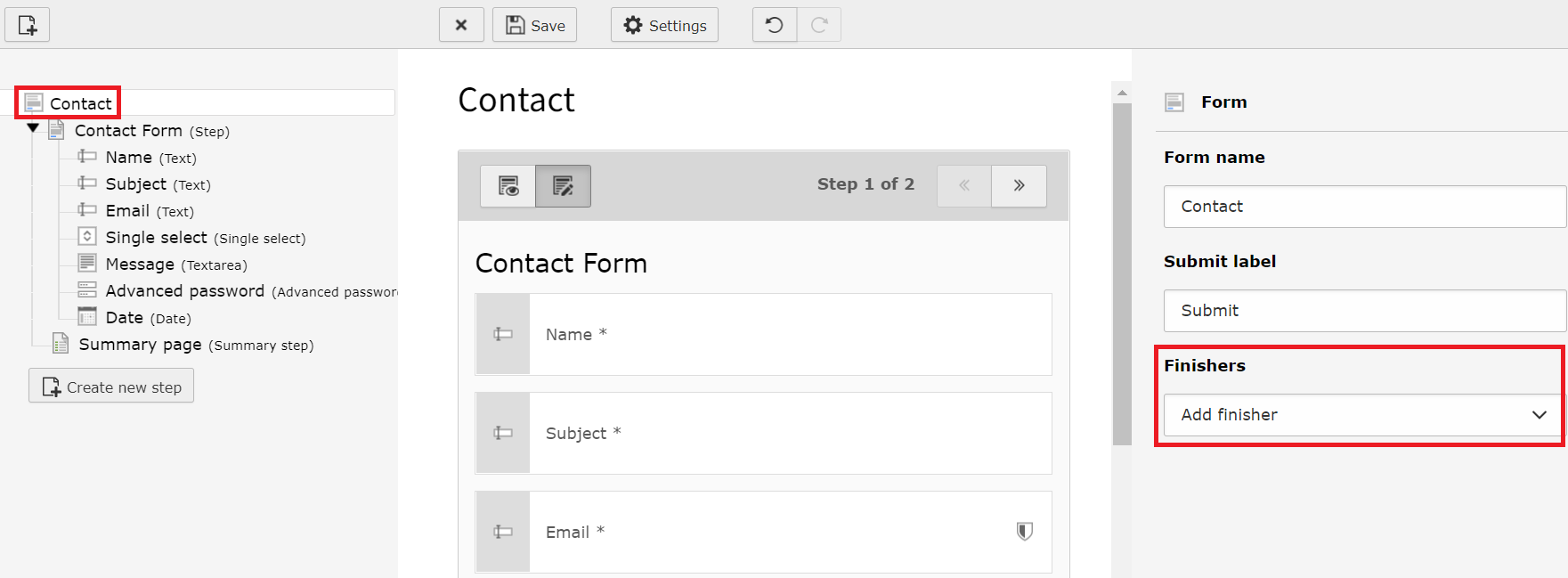
Task: Click the chevron on the Finishers selector
Action: [1539, 415]
